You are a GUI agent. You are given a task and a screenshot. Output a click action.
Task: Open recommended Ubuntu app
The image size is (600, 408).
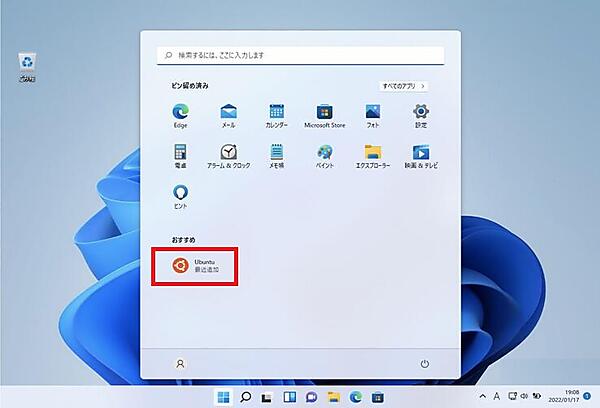195,266
